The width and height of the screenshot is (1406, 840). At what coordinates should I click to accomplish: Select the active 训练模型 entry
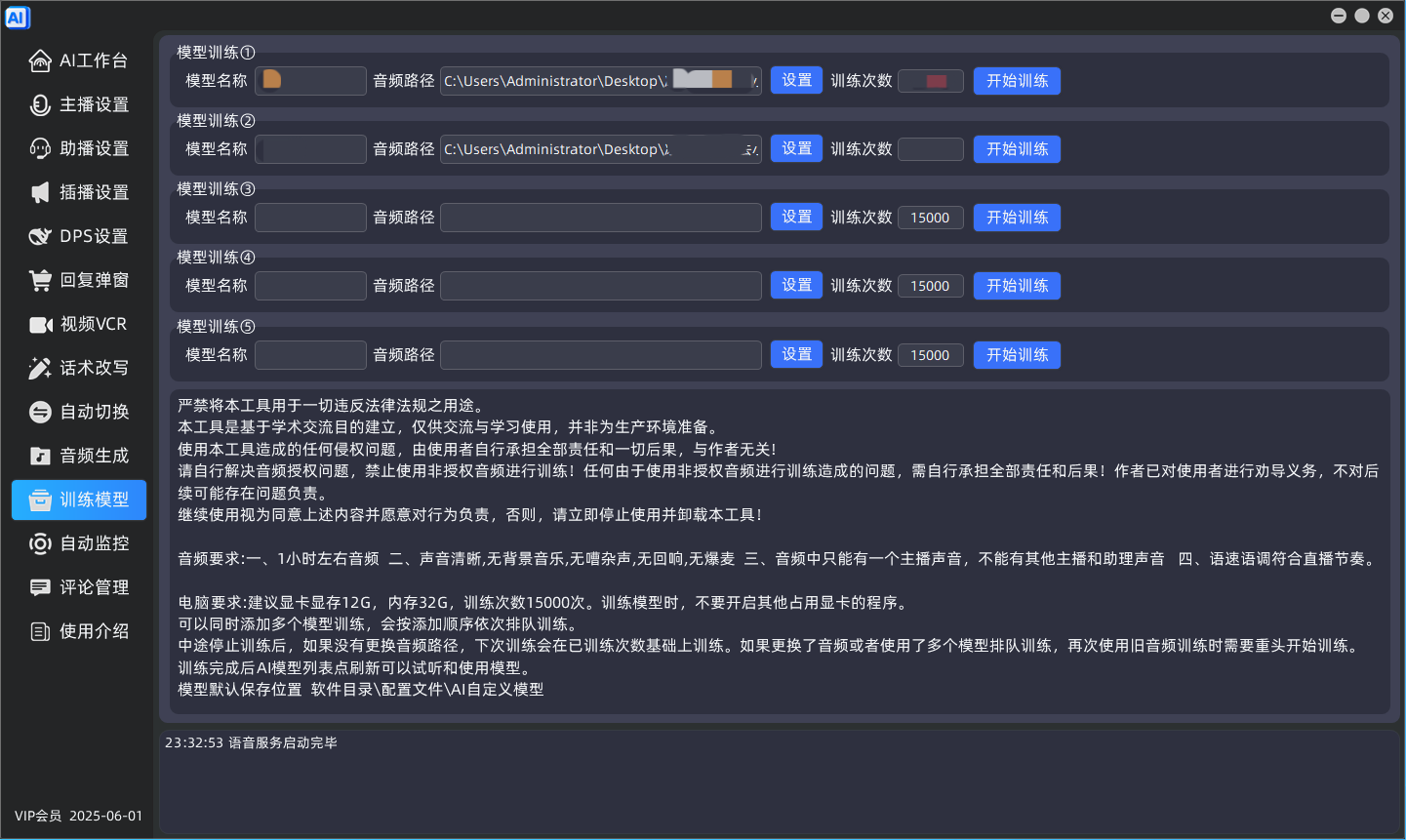(79, 500)
